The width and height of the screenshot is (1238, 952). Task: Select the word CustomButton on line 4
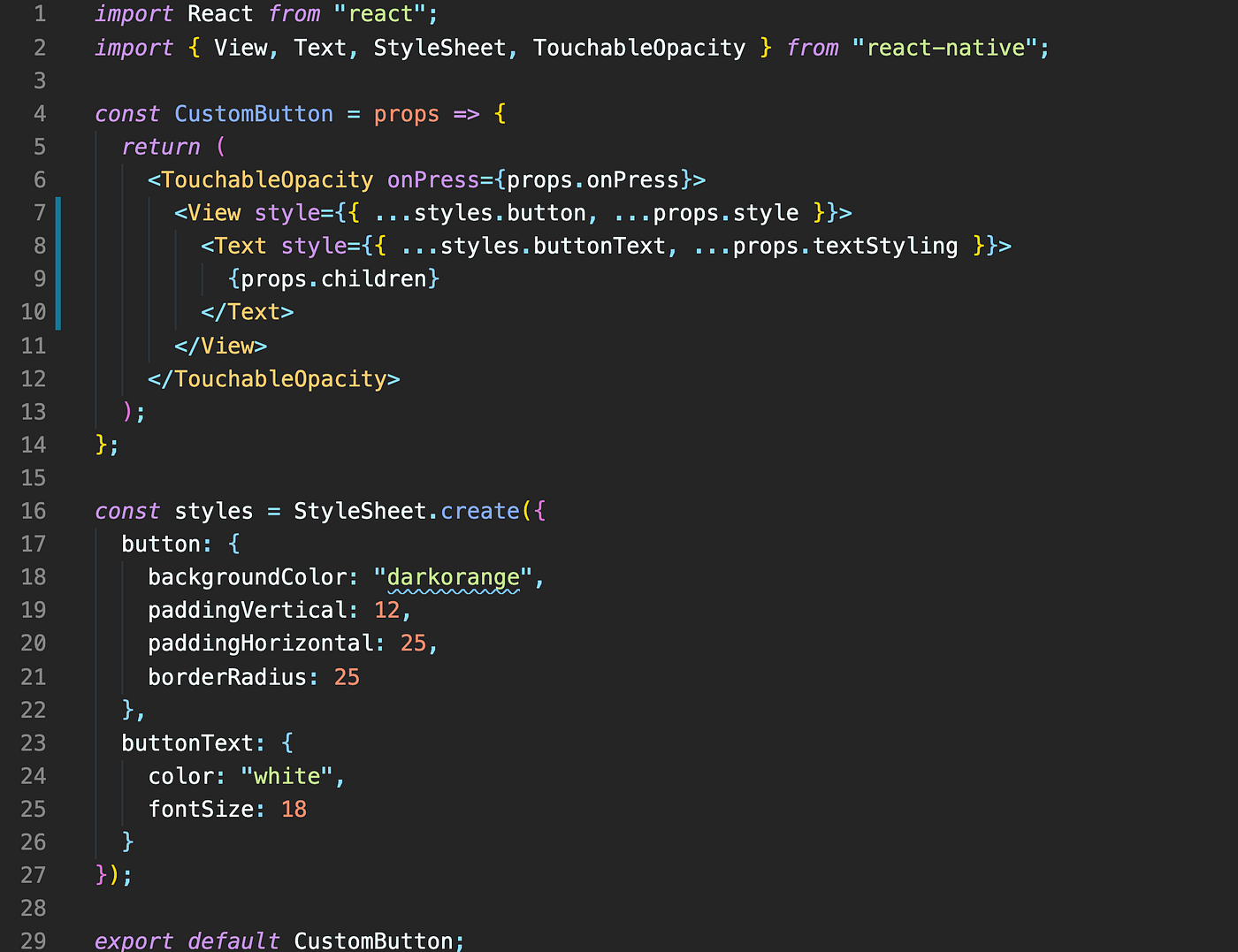click(253, 113)
